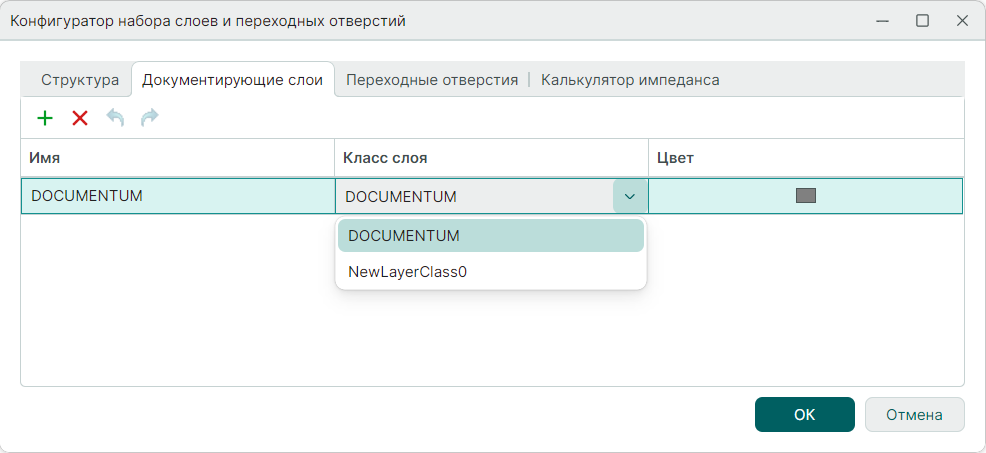
Task: Minimize the configurator dialog window
Action: pos(882,21)
